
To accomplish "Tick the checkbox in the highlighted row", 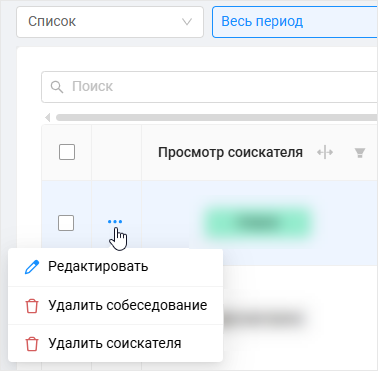I will (66, 223).
